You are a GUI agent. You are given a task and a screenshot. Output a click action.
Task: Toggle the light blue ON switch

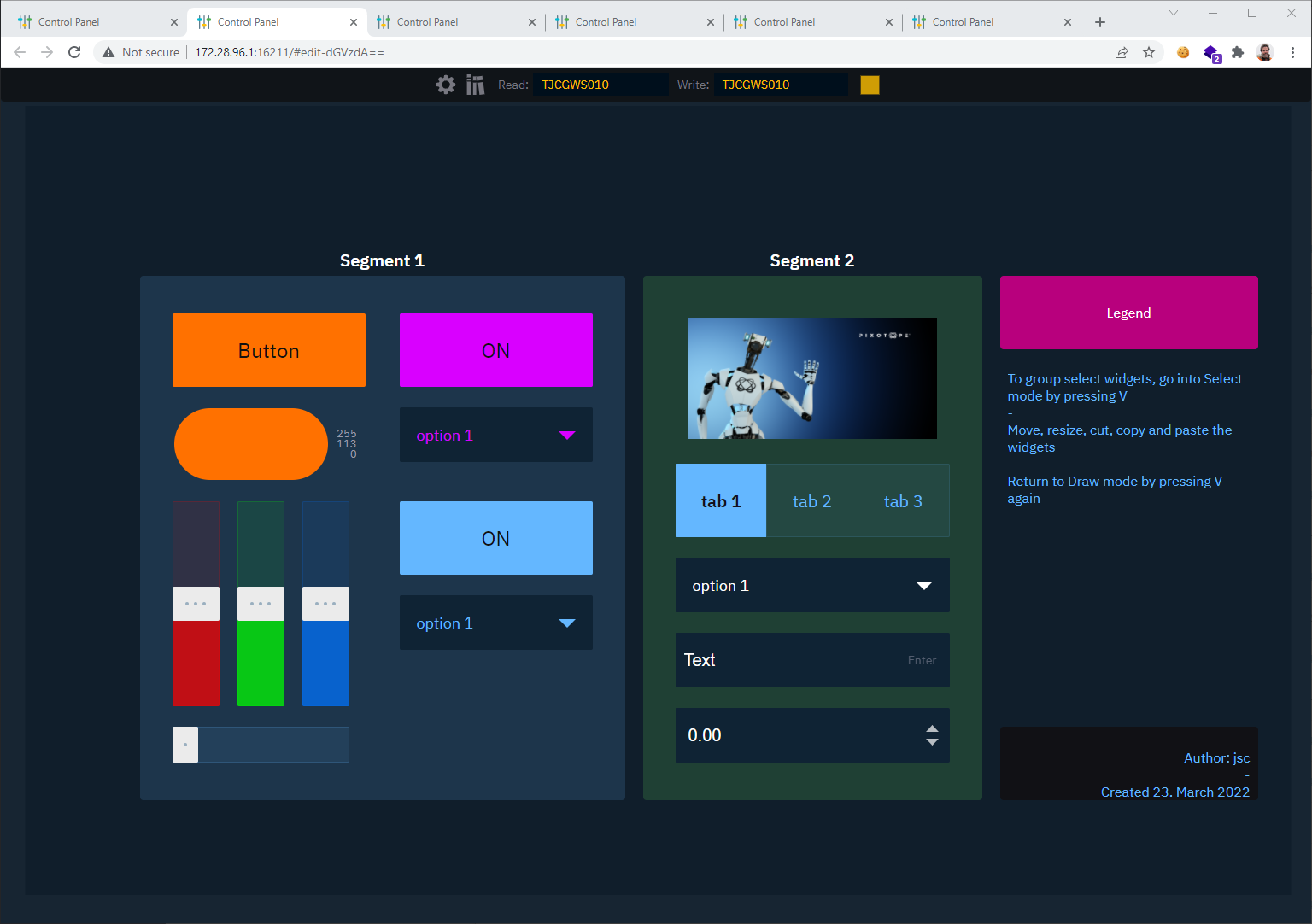495,538
